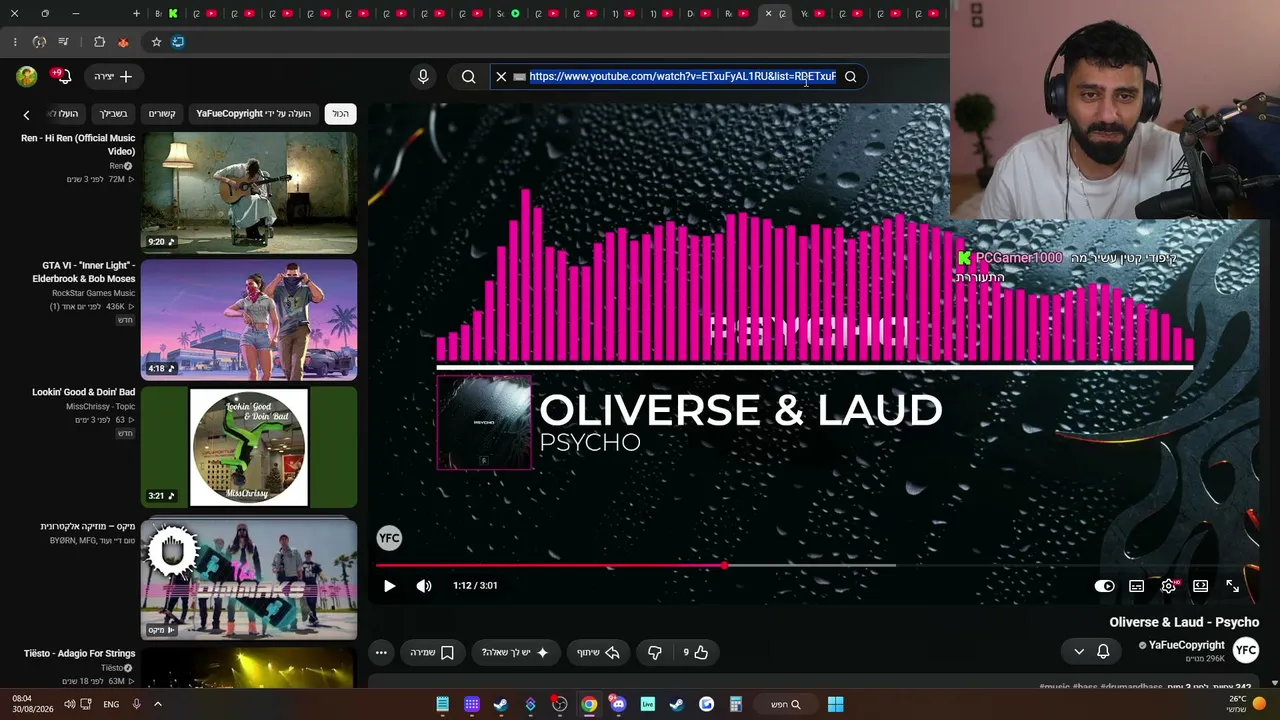The image size is (1280, 720).
Task: Open the Lookin' Good & Doin' Bad thumbnail
Action: click(249, 447)
